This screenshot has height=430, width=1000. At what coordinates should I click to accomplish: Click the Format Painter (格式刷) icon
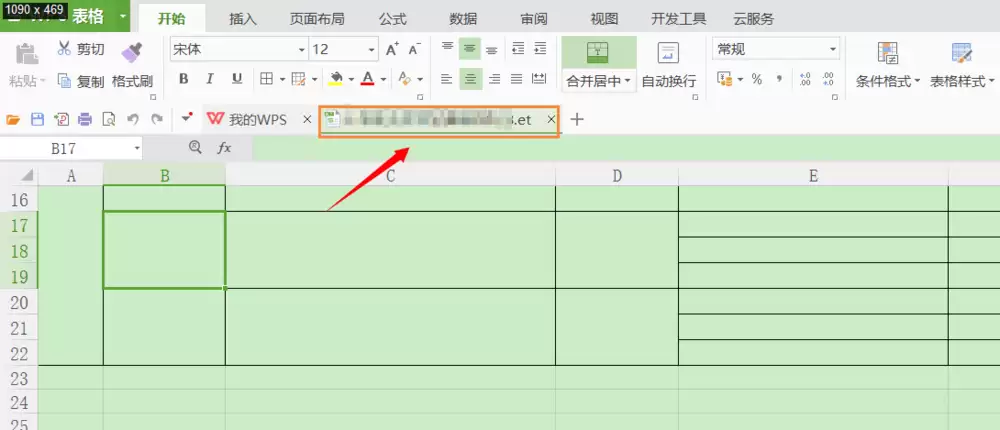pos(132,52)
